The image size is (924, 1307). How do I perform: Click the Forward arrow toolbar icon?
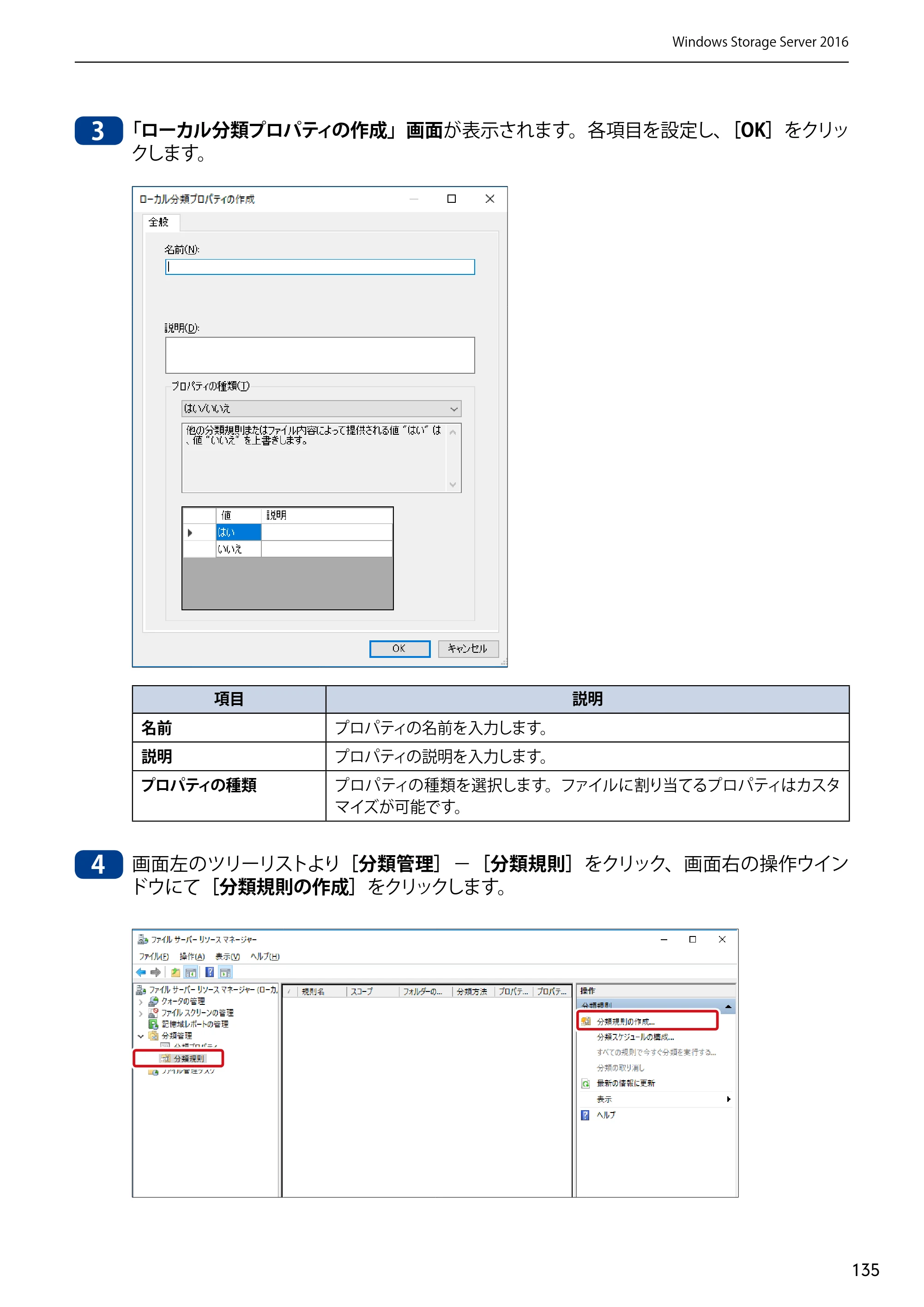click(155, 972)
